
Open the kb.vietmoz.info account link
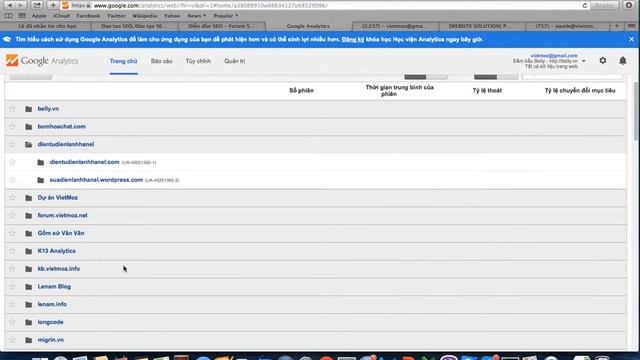[x=59, y=269]
